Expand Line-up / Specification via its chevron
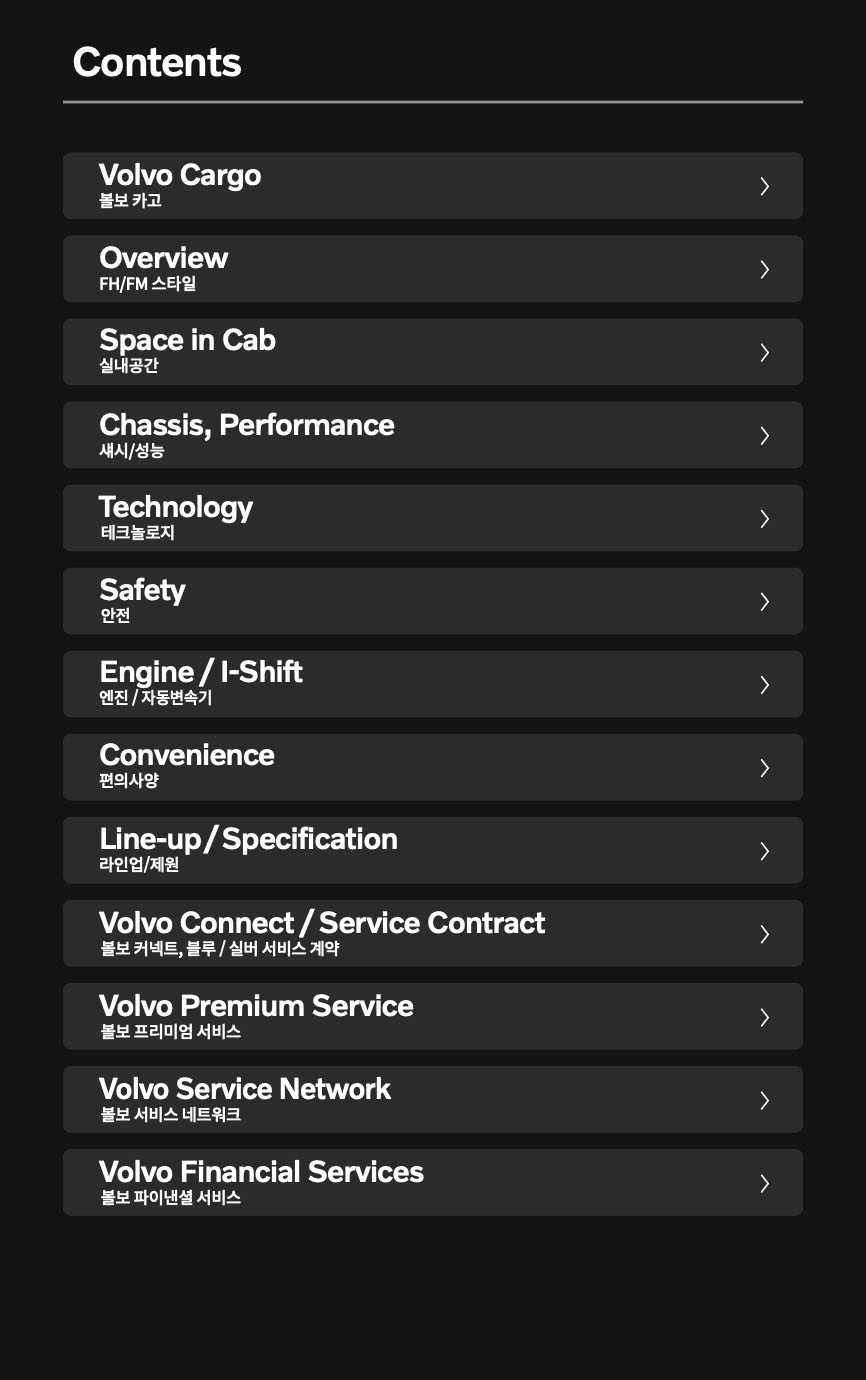Screen dimensions: 866x1380 coord(764,850)
